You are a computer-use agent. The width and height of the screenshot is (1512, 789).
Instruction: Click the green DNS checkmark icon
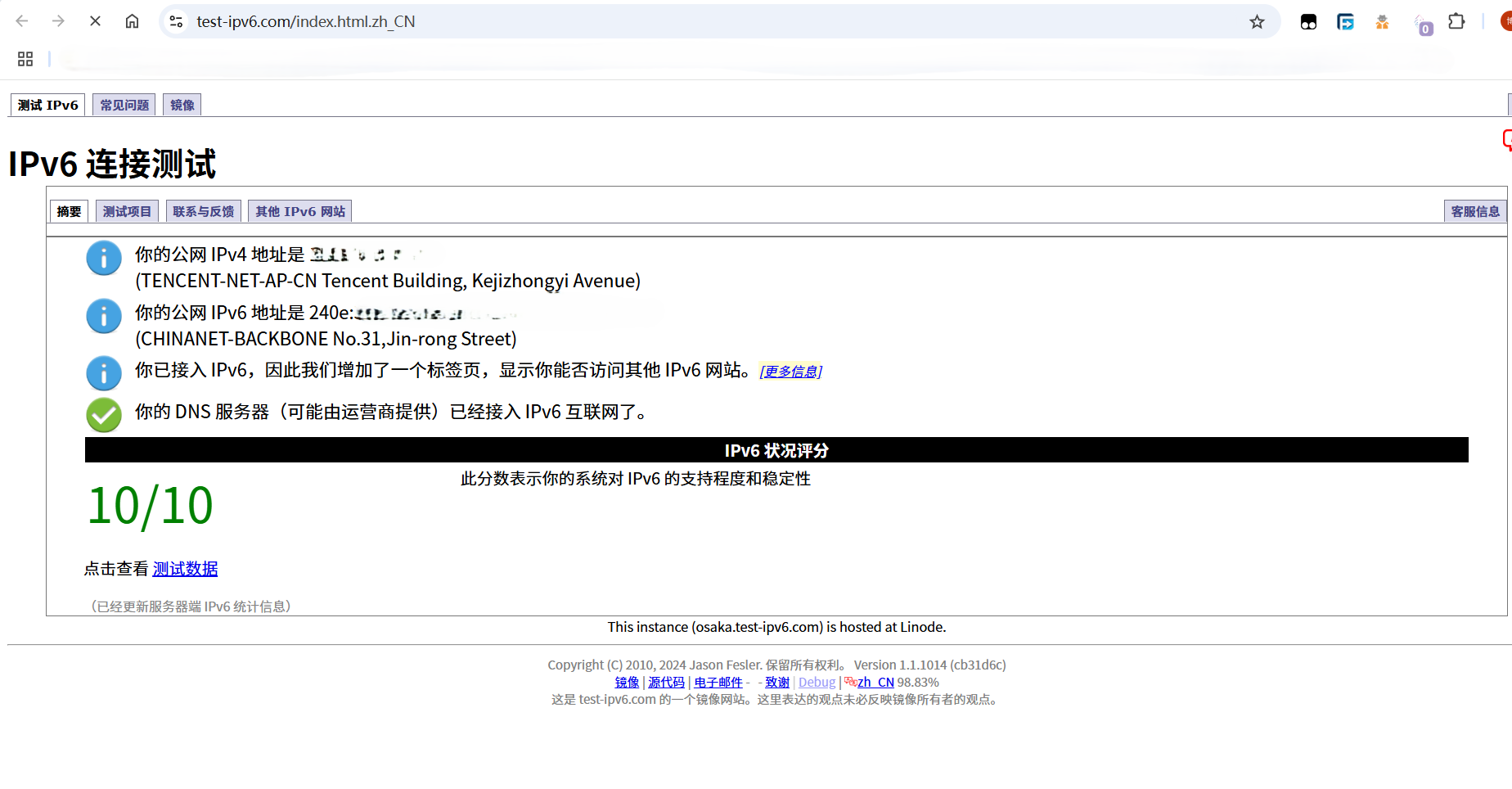104,415
